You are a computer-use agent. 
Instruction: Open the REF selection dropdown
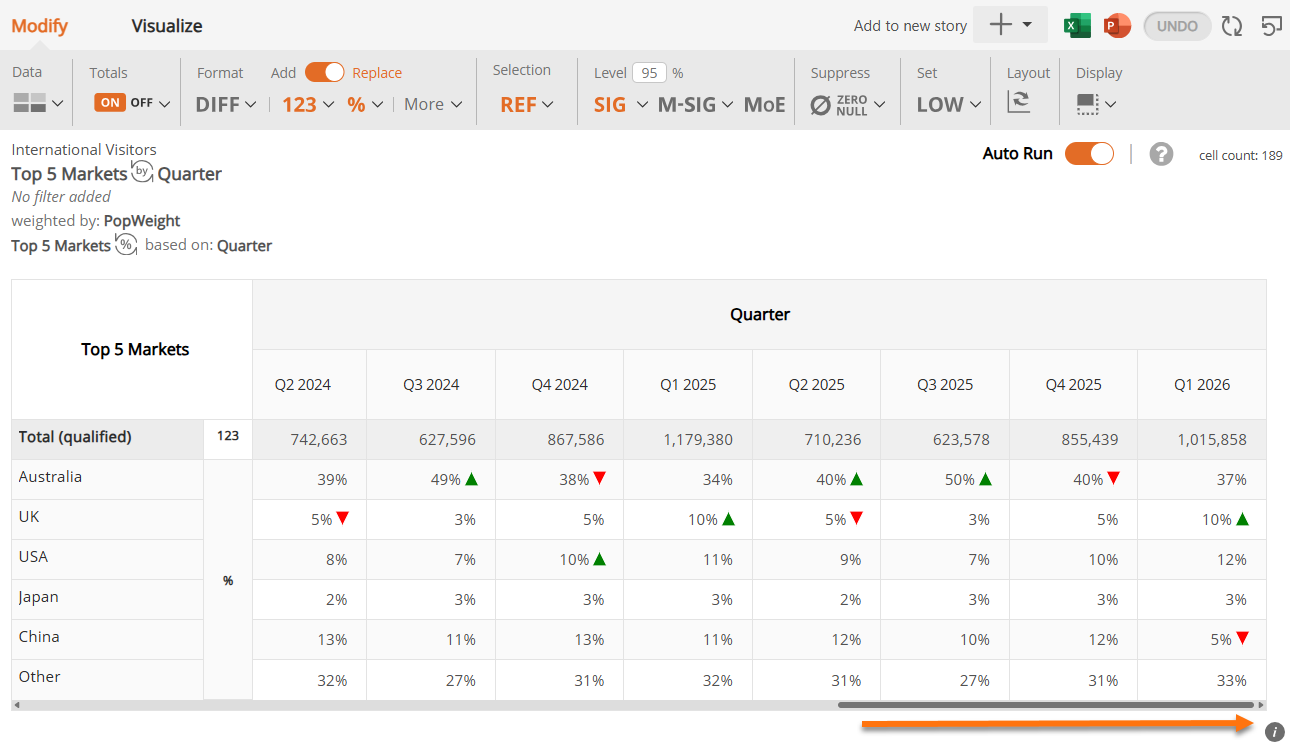[x=527, y=104]
